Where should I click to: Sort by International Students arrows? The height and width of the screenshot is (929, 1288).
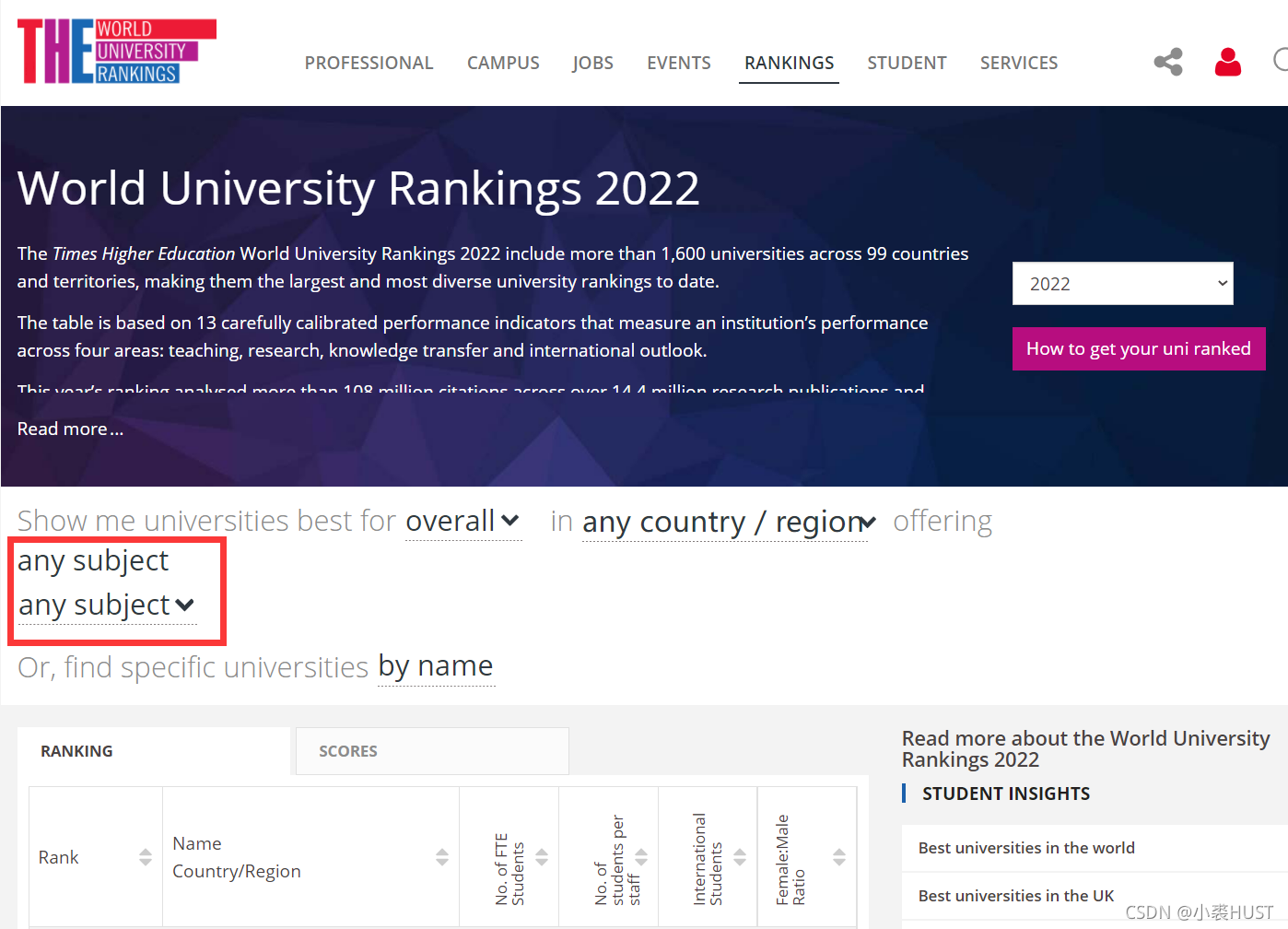pyautogui.click(x=740, y=857)
